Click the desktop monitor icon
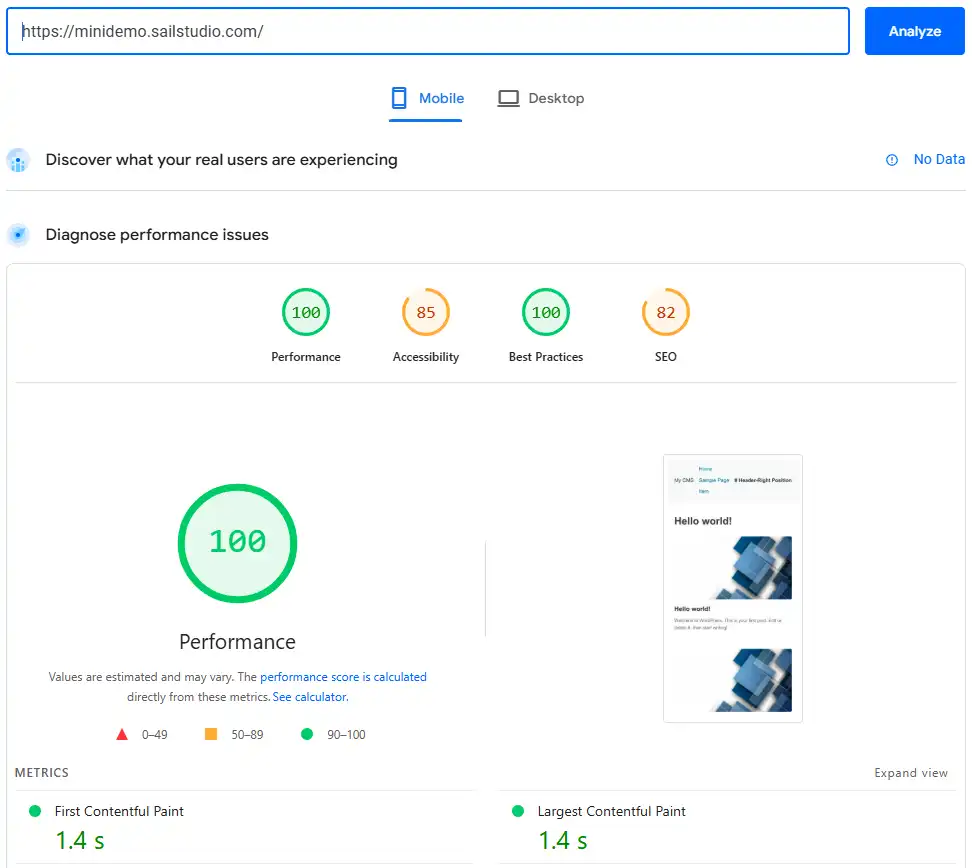 509,98
